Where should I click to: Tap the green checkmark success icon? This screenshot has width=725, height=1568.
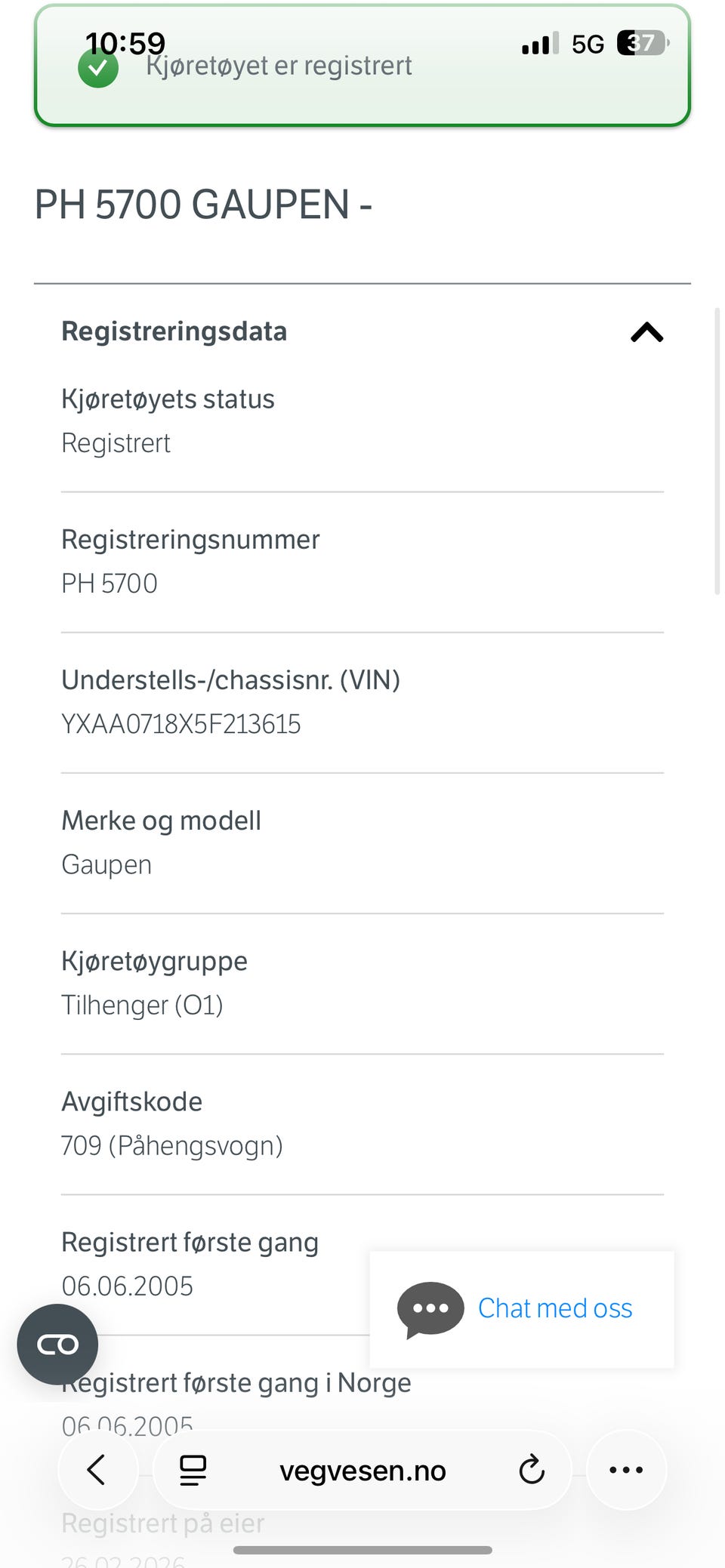pos(98,69)
